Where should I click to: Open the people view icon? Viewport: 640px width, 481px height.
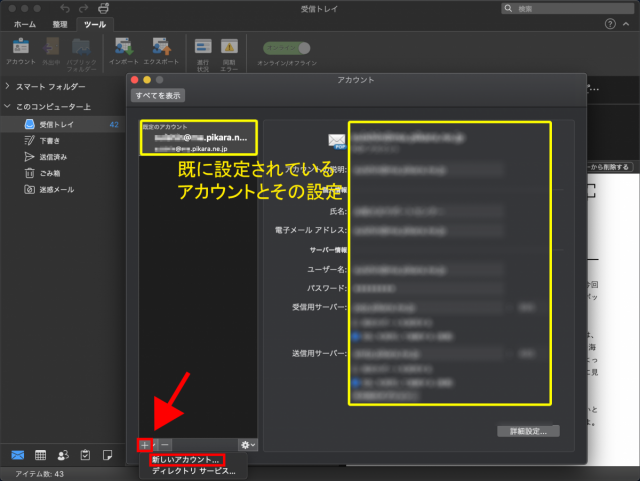pyautogui.click(x=63, y=454)
